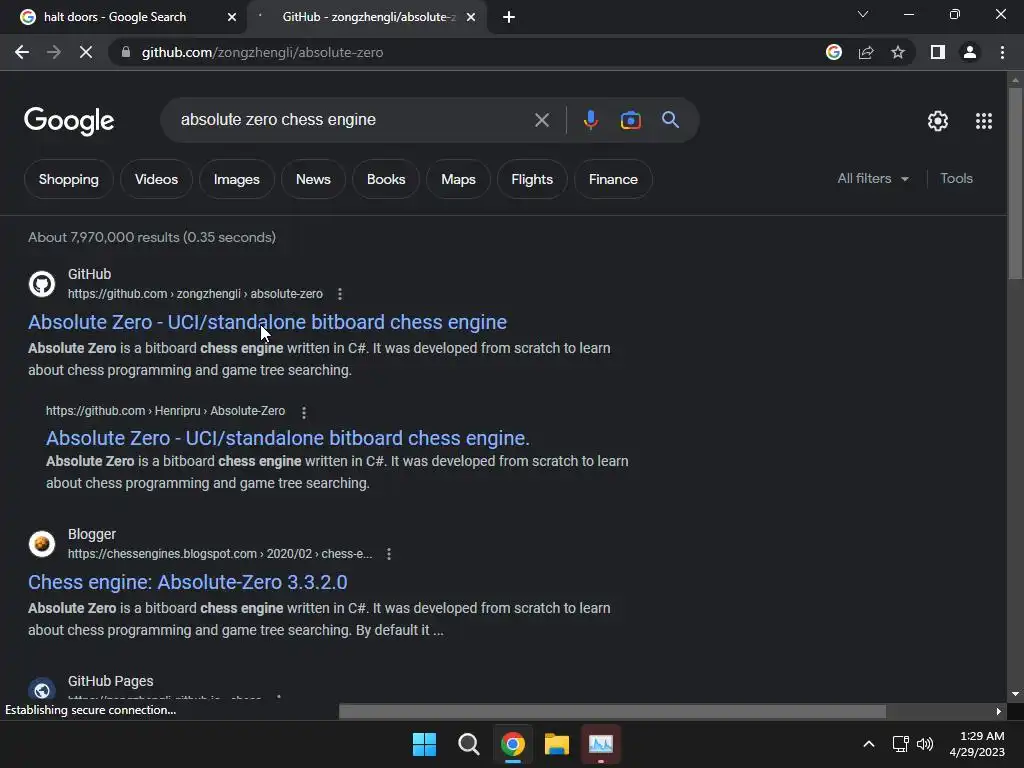Open Henripru 'Absolute Zero' result link ending with period
1024x768 pixels.
click(287, 438)
